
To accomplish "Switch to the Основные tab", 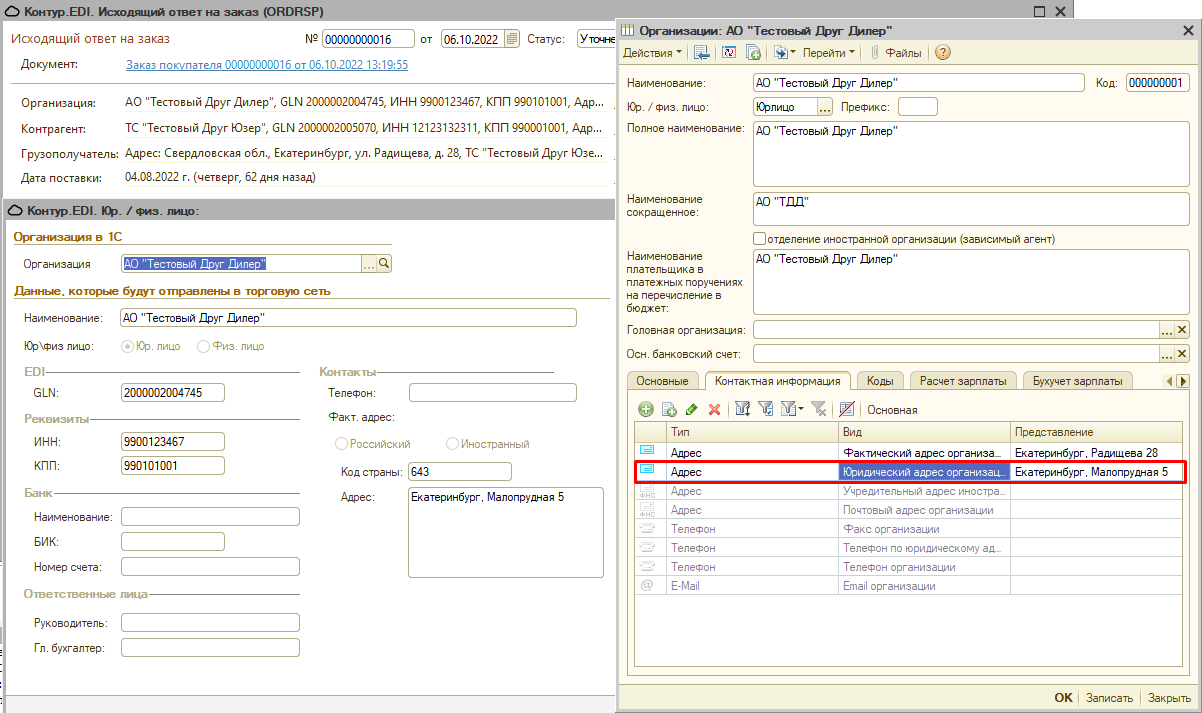I will tap(661, 381).
